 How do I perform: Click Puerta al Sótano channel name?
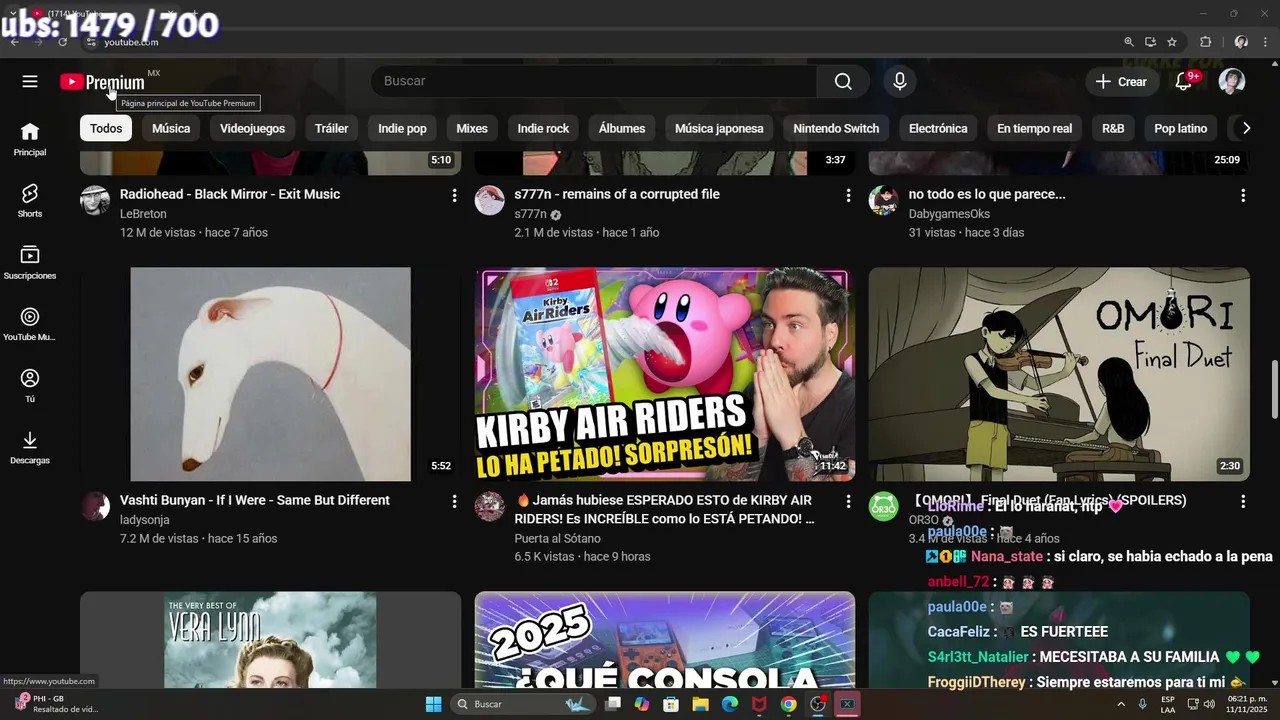[557, 538]
